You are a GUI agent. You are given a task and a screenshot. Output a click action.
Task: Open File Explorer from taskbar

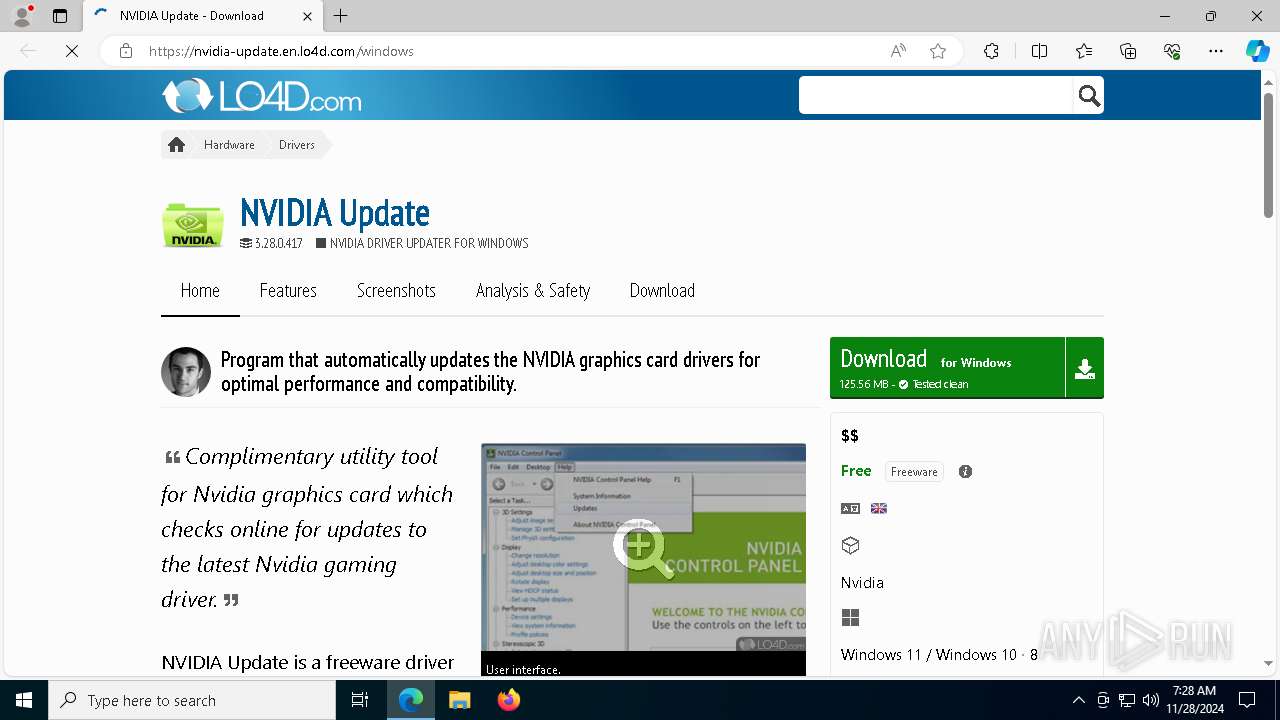(x=459, y=700)
